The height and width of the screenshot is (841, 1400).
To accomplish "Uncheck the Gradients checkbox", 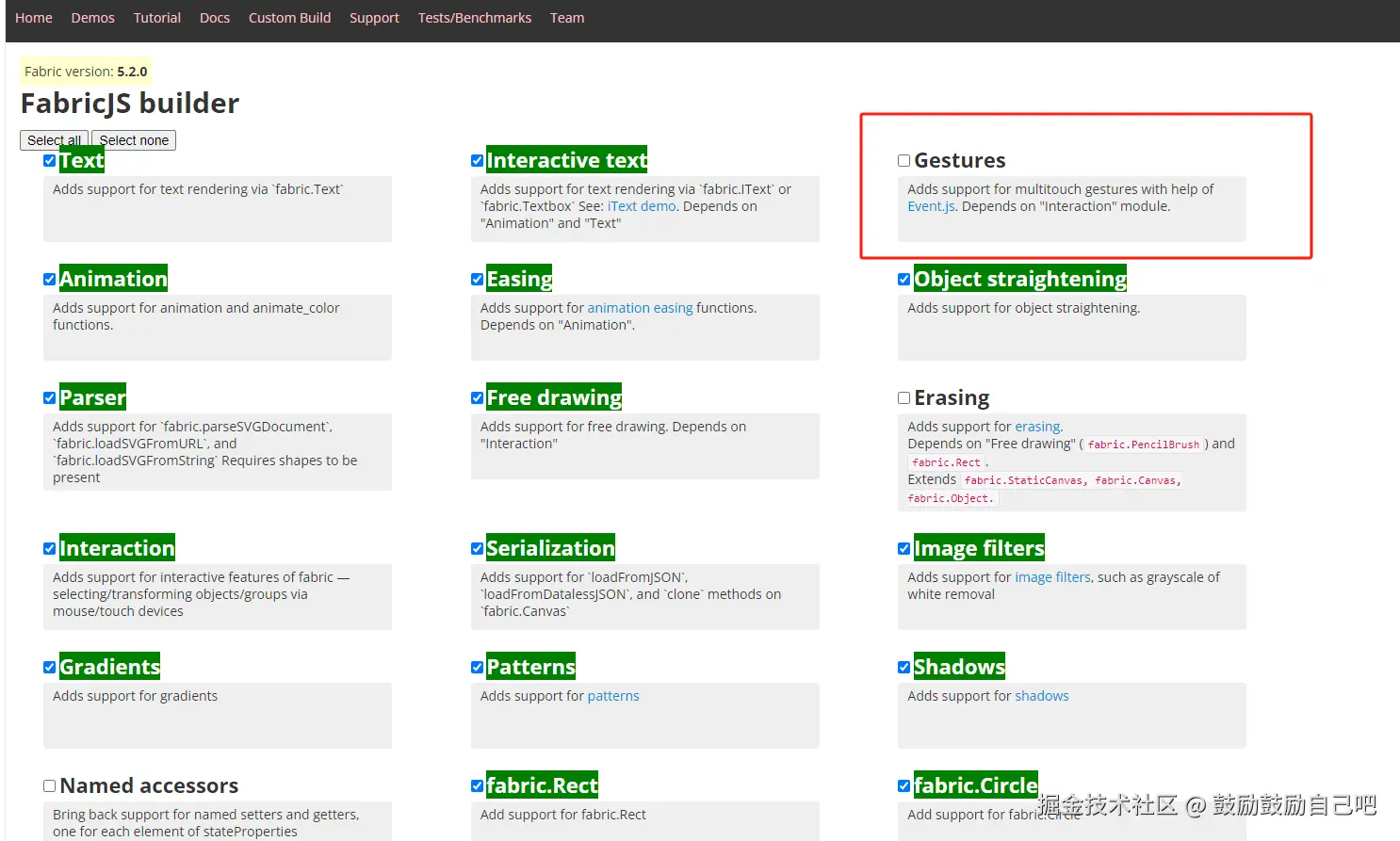I will point(49,668).
